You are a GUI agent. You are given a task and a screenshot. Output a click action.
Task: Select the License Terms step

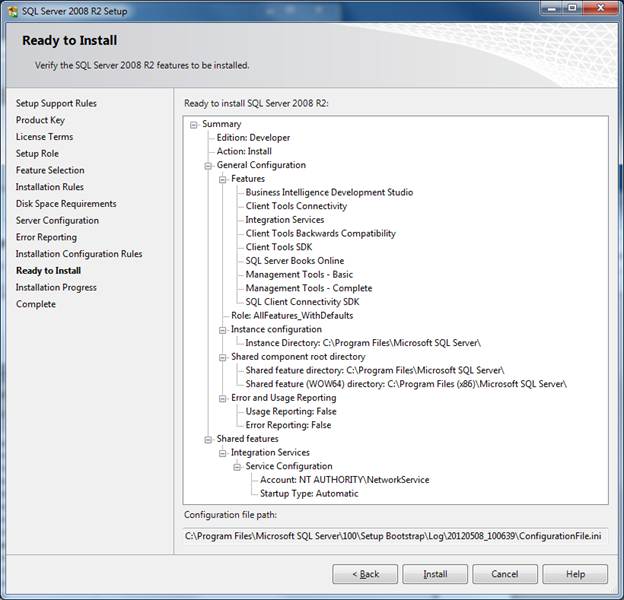(45, 137)
